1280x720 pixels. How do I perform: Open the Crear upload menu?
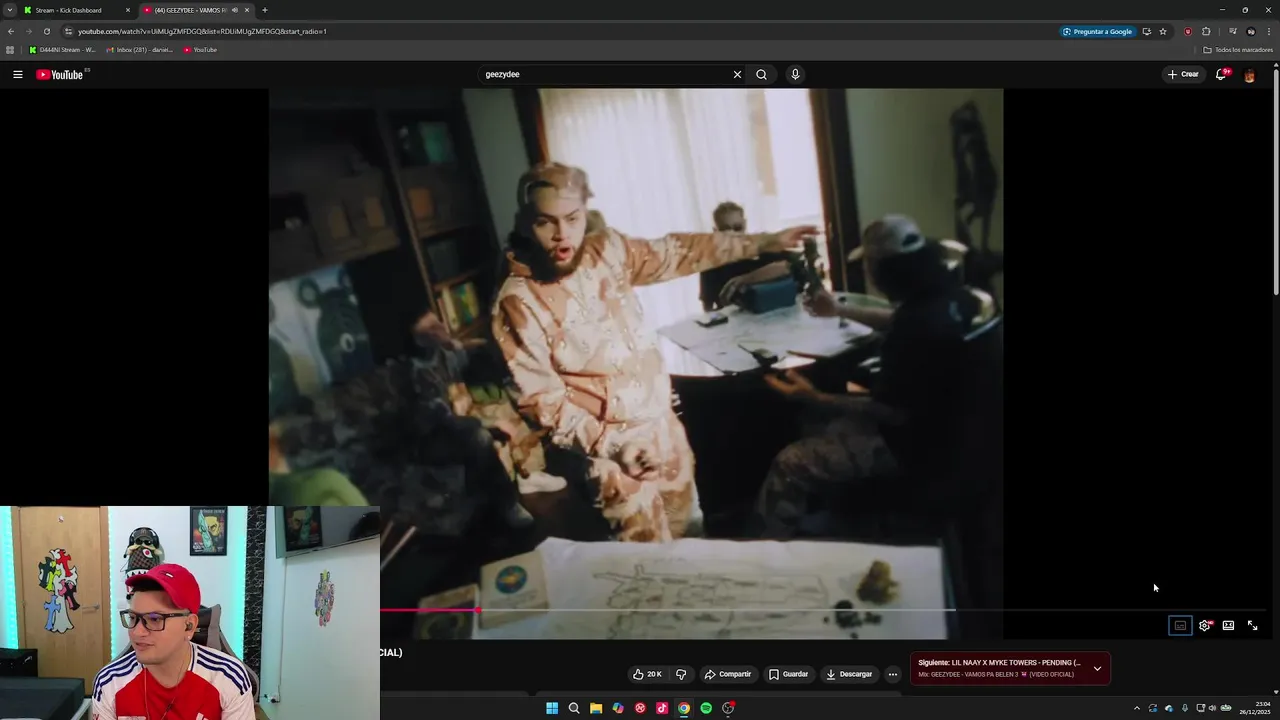point(1183,74)
